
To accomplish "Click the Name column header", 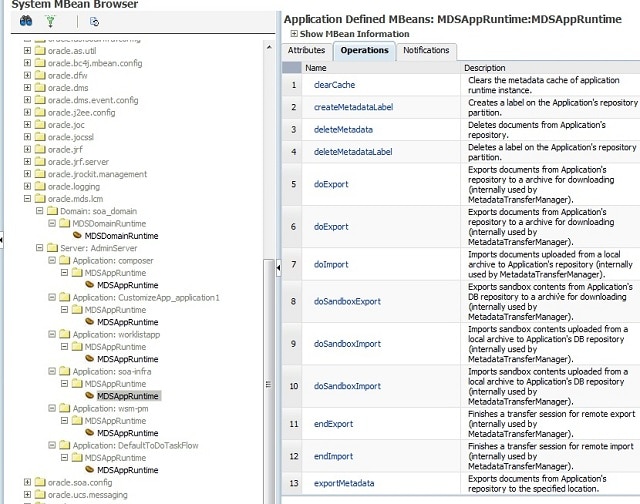I will click(x=316, y=68).
